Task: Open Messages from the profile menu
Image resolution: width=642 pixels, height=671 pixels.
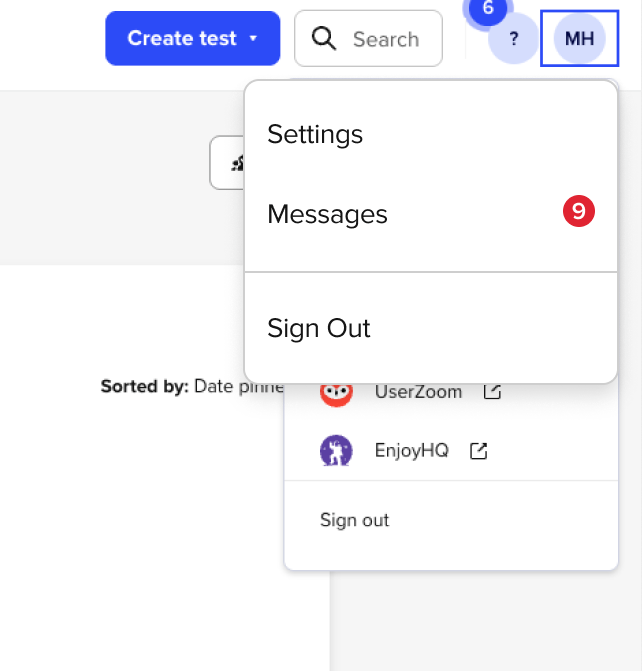Action: click(431, 214)
